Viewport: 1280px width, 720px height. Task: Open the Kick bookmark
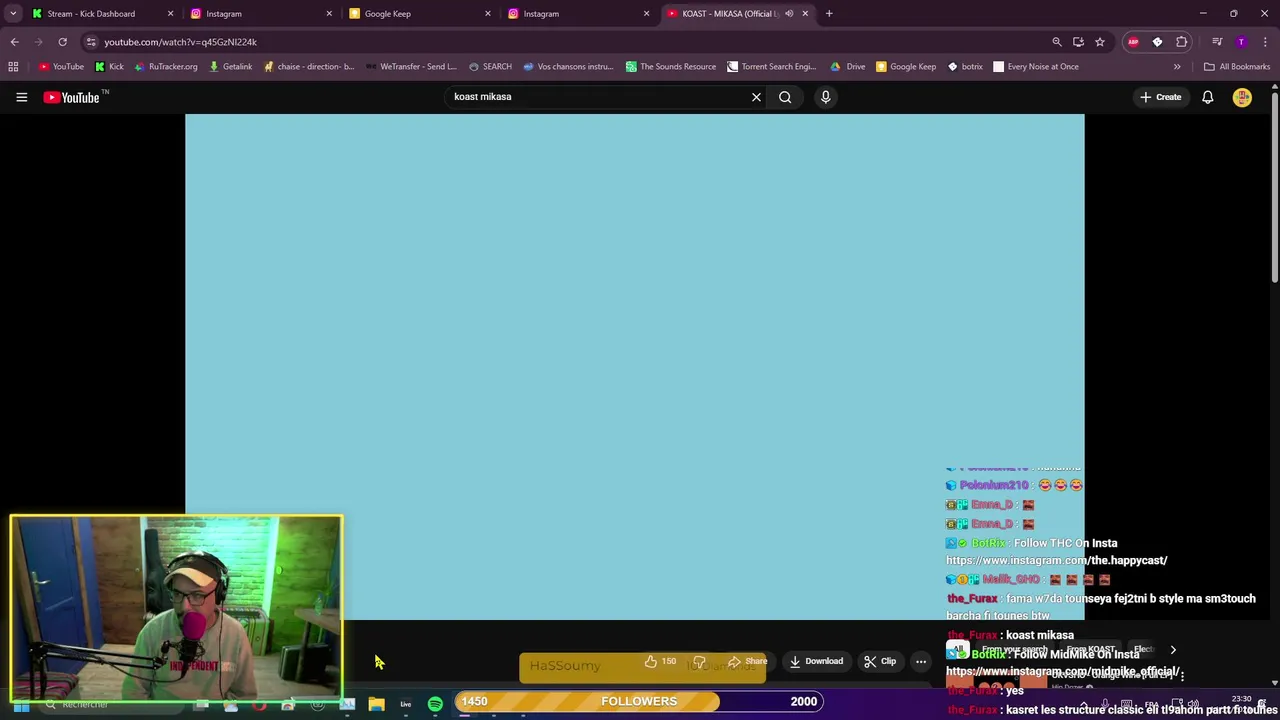109,67
